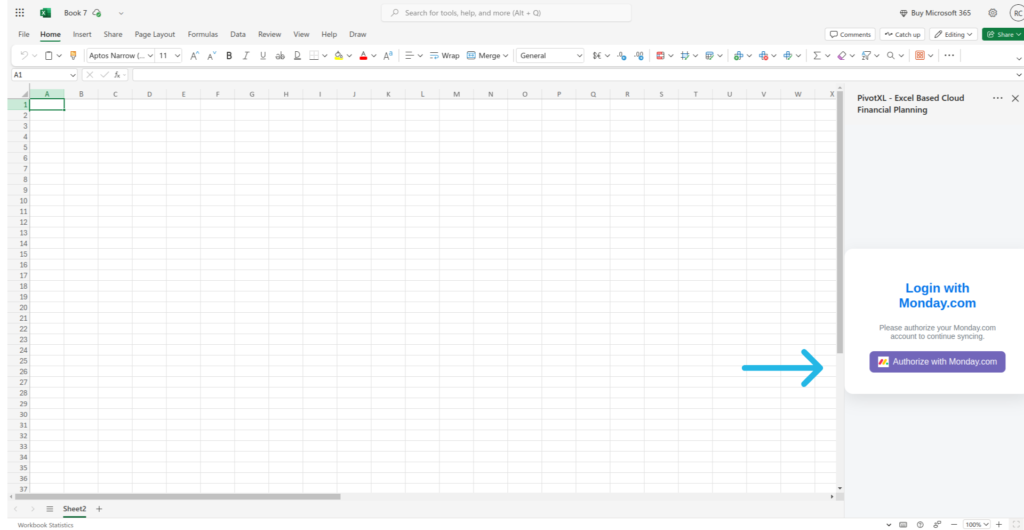Click Buy Microsoft 365

pyautogui.click(x=935, y=13)
